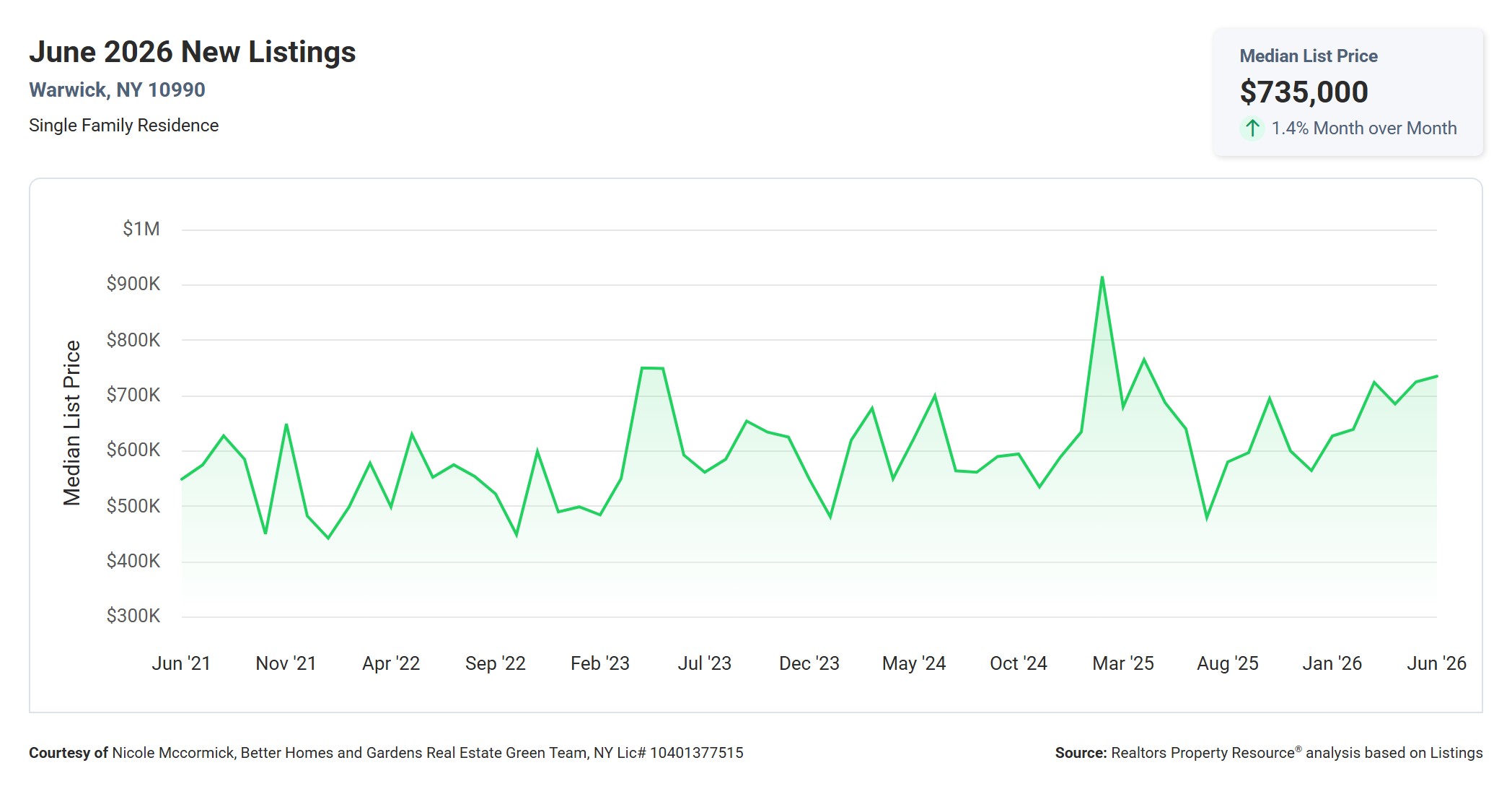Click the Warwick, NY 10990 location subtitle
Image resolution: width=1512 pixels, height=794 pixels.
click(x=117, y=90)
